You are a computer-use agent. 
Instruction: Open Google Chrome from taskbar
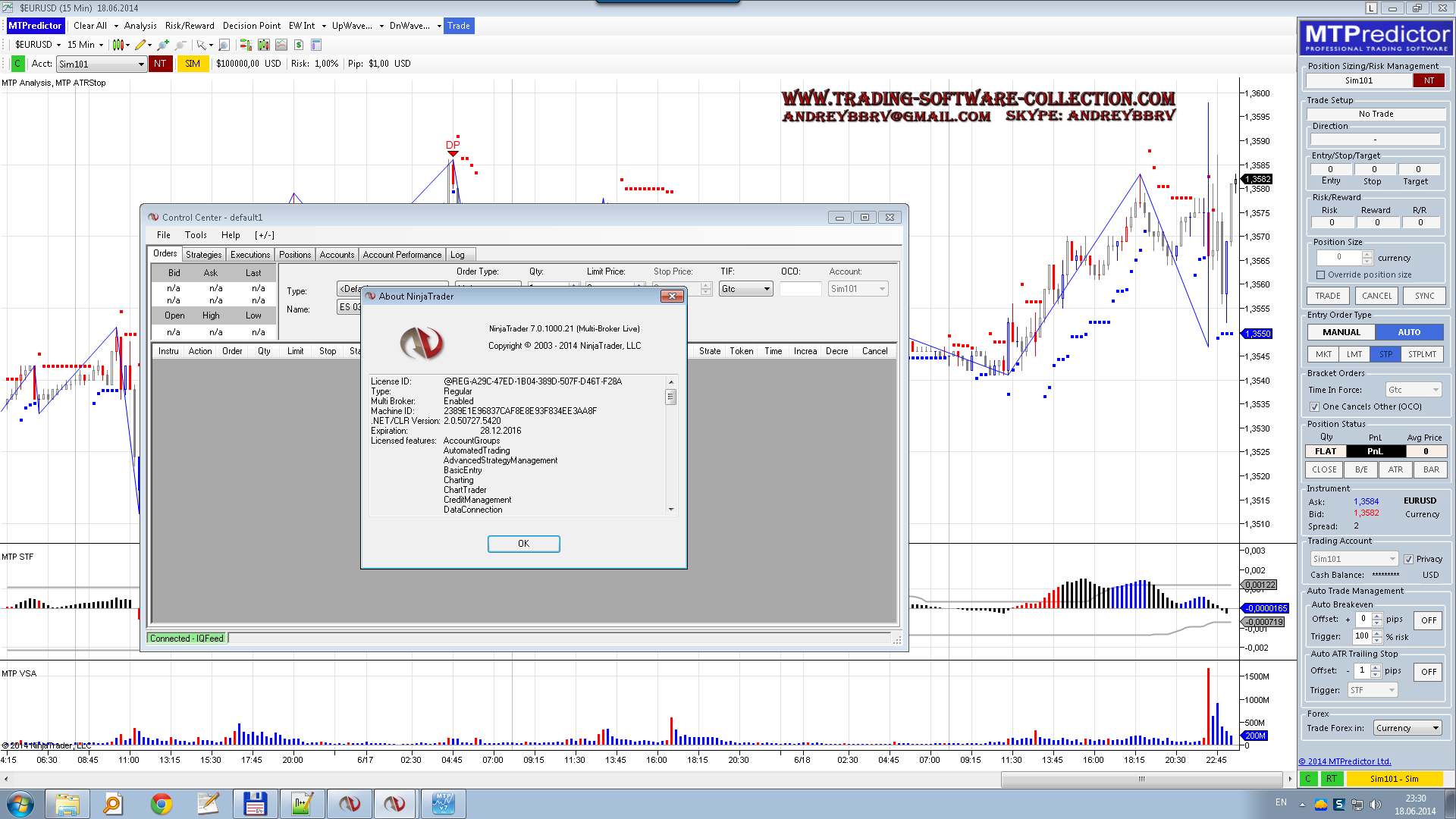[x=161, y=803]
